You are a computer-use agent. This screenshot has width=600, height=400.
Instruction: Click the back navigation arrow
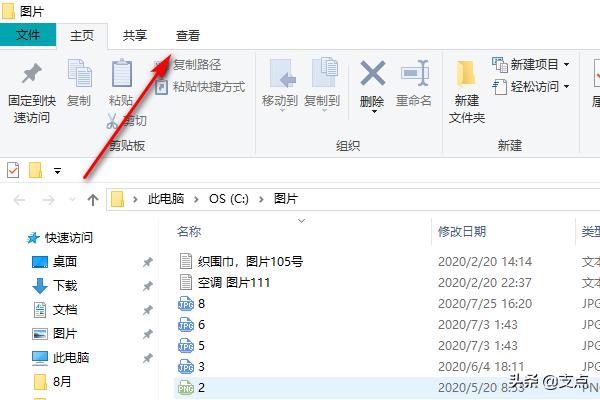coord(20,200)
